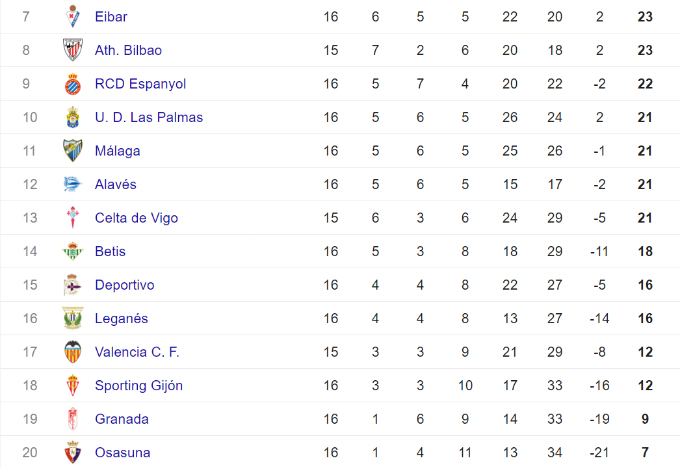Open the Sporting Gijón team link
The width and height of the screenshot is (680, 468).
pyautogui.click(x=139, y=386)
